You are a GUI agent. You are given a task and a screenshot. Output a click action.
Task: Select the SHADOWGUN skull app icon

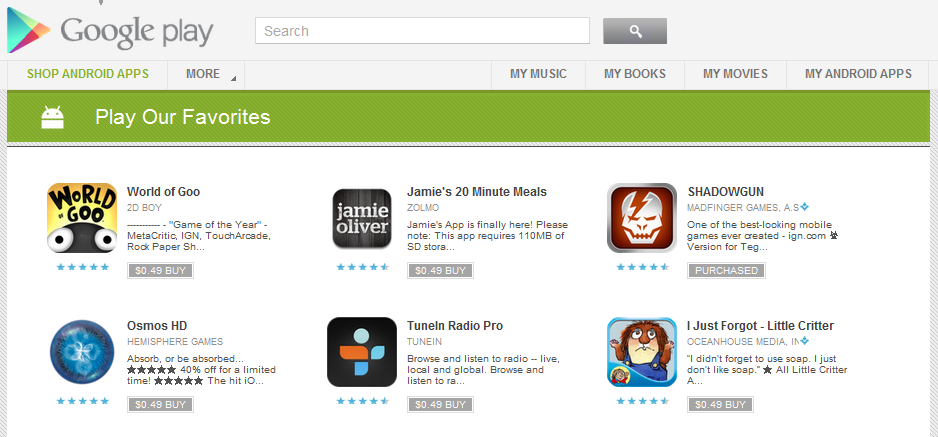642,218
